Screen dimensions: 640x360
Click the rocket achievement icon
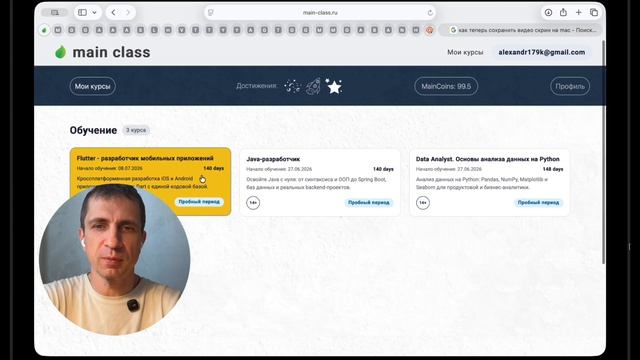(313, 86)
